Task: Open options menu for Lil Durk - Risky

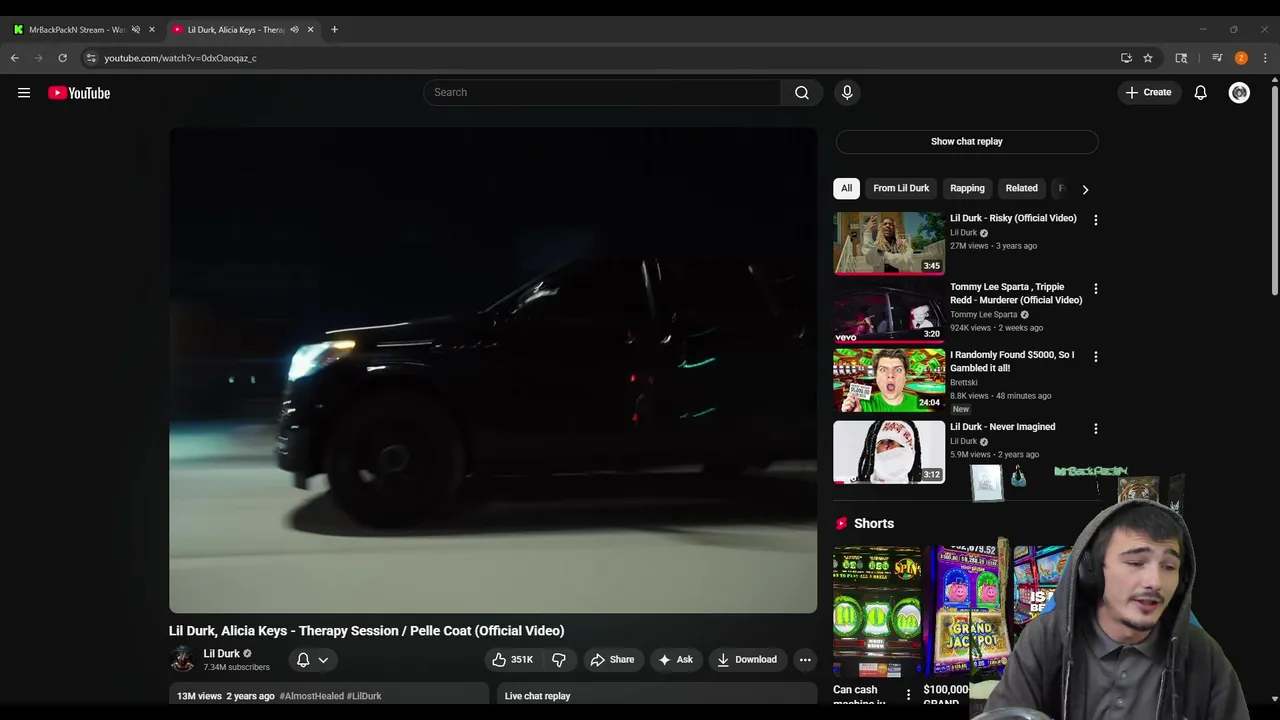Action: (x=1095, y=220)
